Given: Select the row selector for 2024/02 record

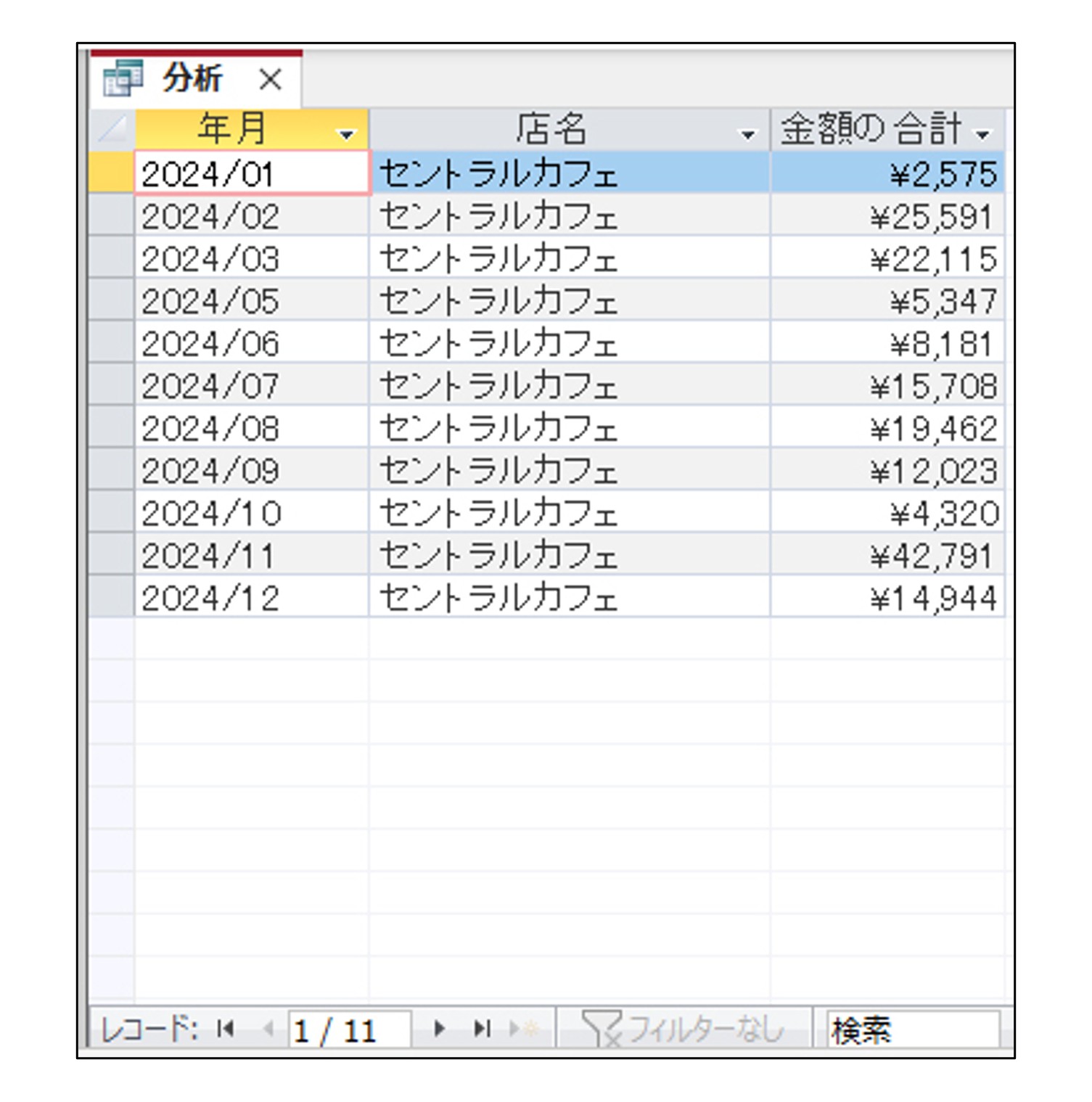Looking at the screenshot, I should tap(112, 215).
